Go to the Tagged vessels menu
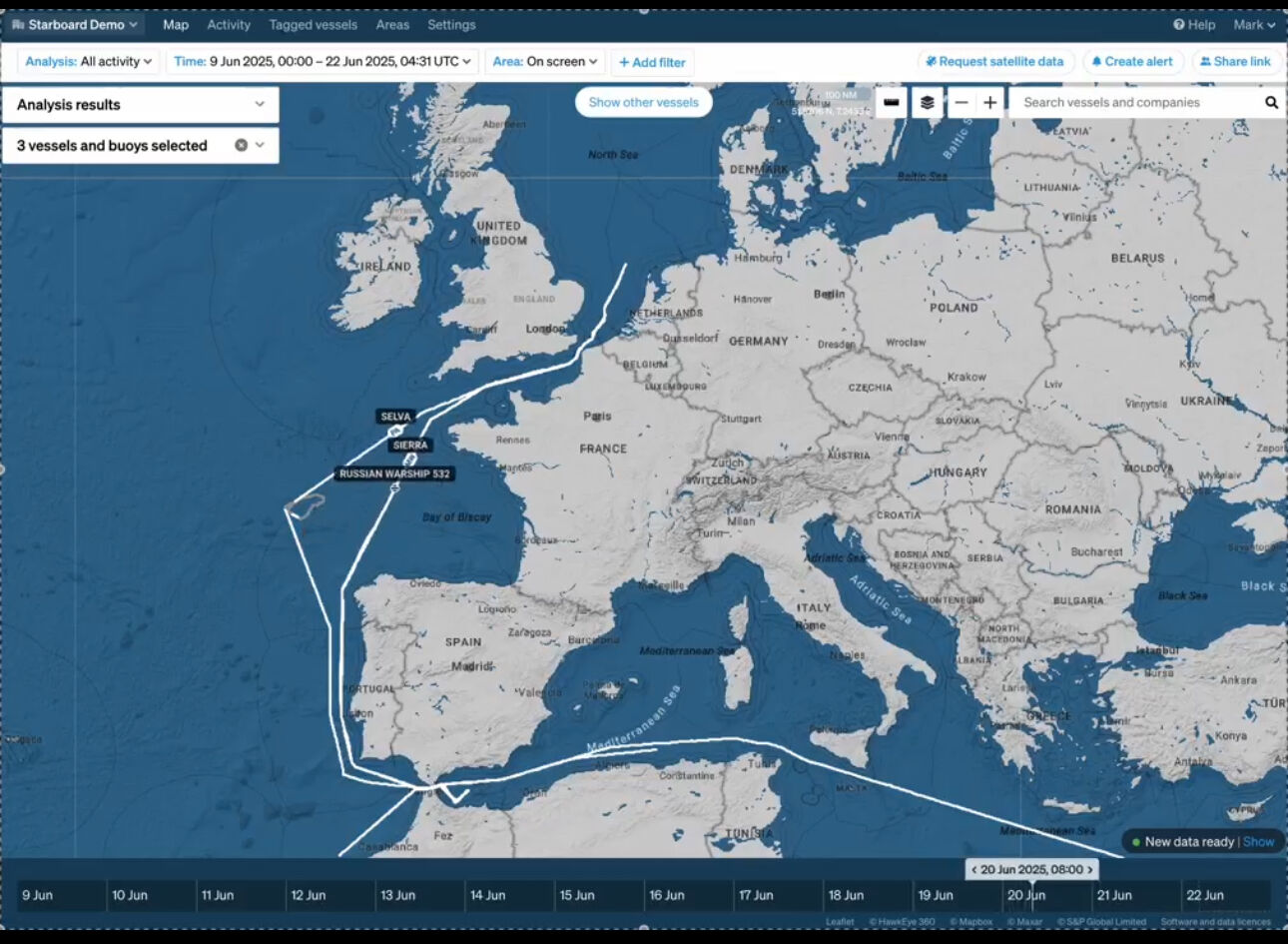 (313, 25)
